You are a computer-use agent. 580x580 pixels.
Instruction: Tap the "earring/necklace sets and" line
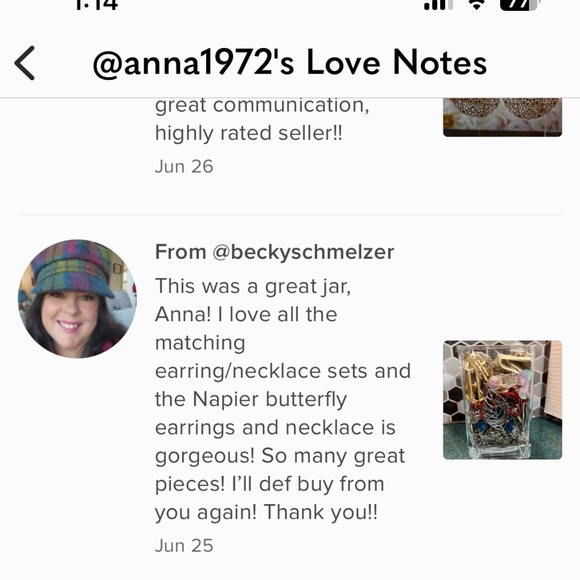tap(283, 371)
